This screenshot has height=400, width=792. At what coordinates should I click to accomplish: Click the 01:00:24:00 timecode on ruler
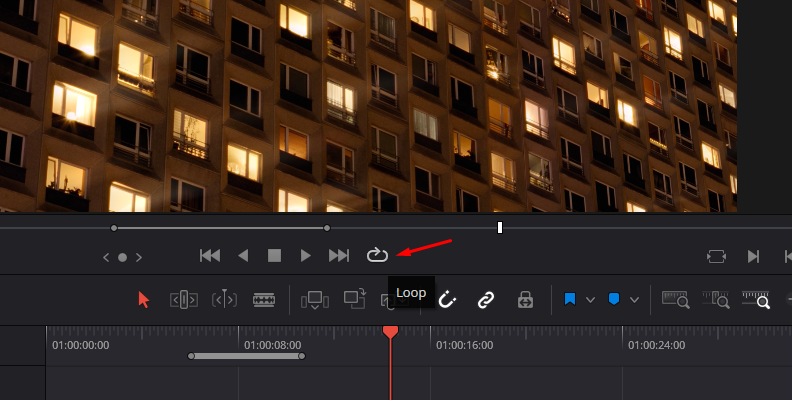657,345
